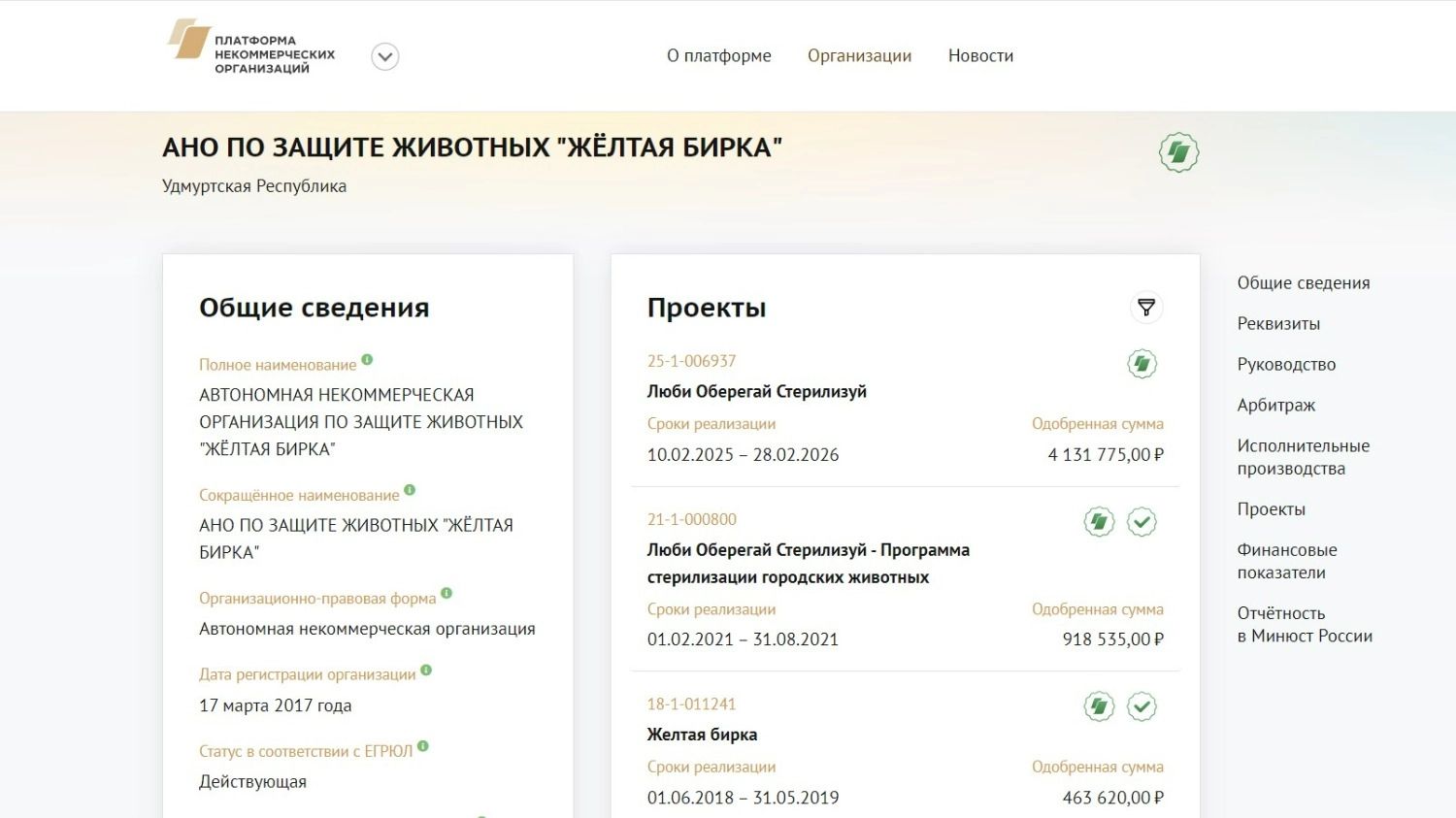
Task: Click info icon next to Полное наименование
Action: 367,360
